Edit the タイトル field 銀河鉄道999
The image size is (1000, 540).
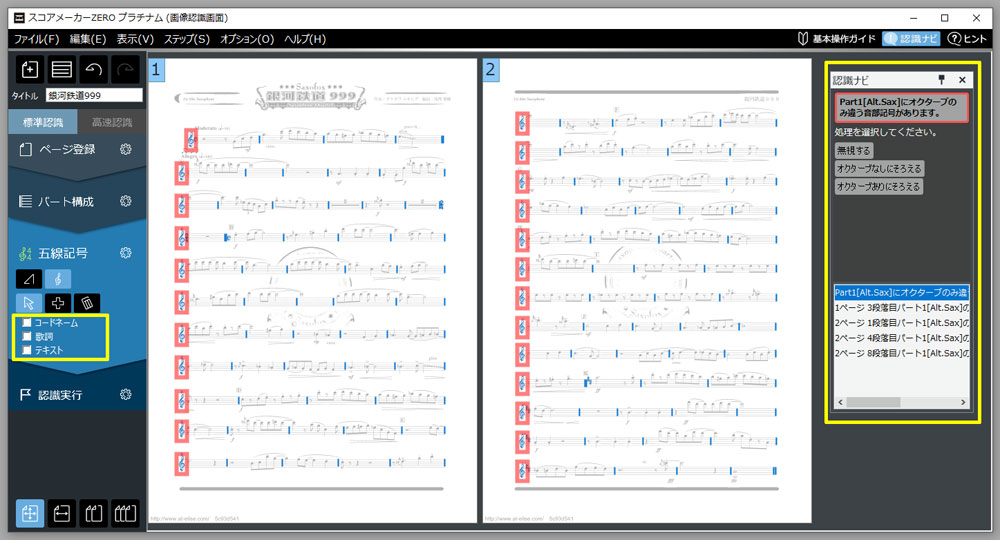[x=94, y=96]
